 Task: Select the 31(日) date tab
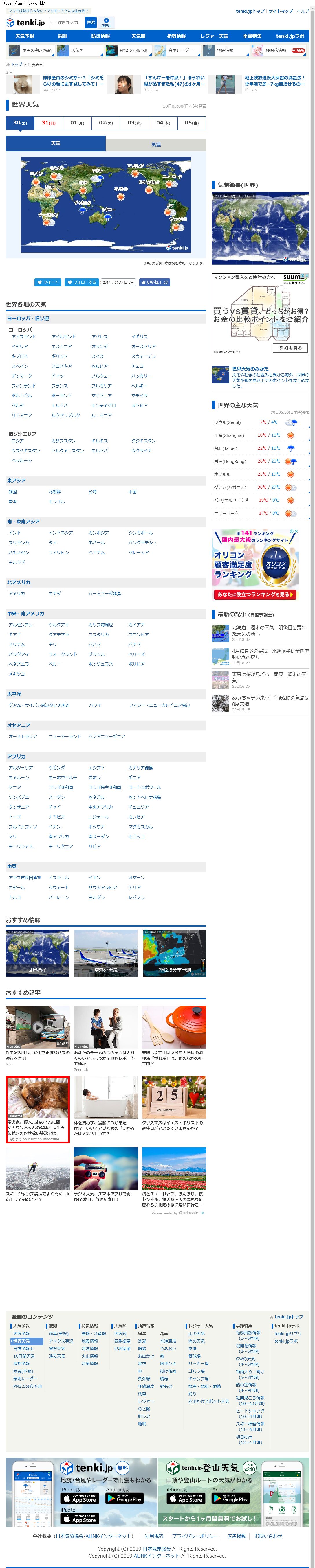pyautogui.click(x=49, y=123)
